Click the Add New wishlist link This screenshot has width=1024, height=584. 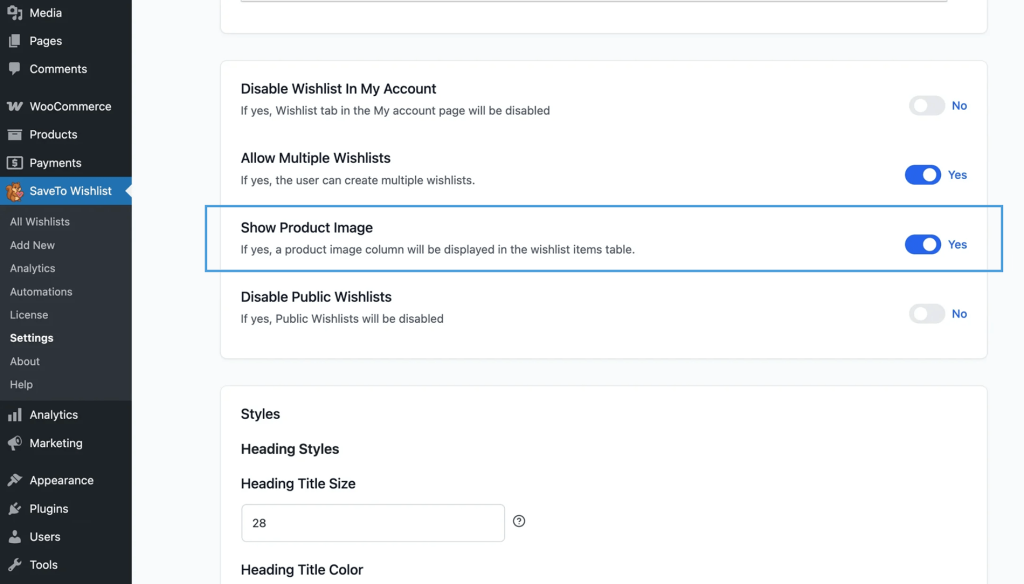coord(34,245)
